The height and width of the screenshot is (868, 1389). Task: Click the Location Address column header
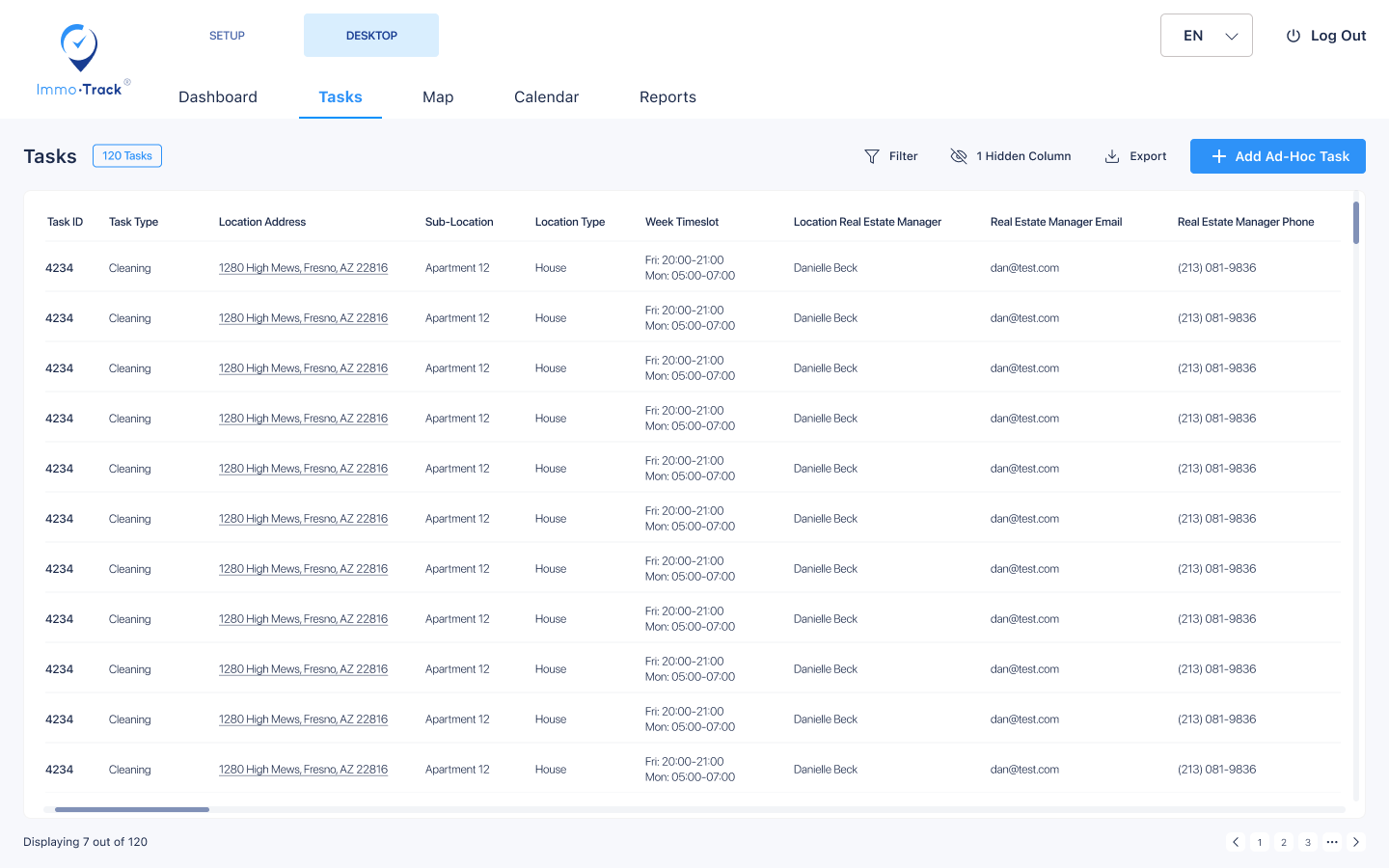tap(262, 222)
